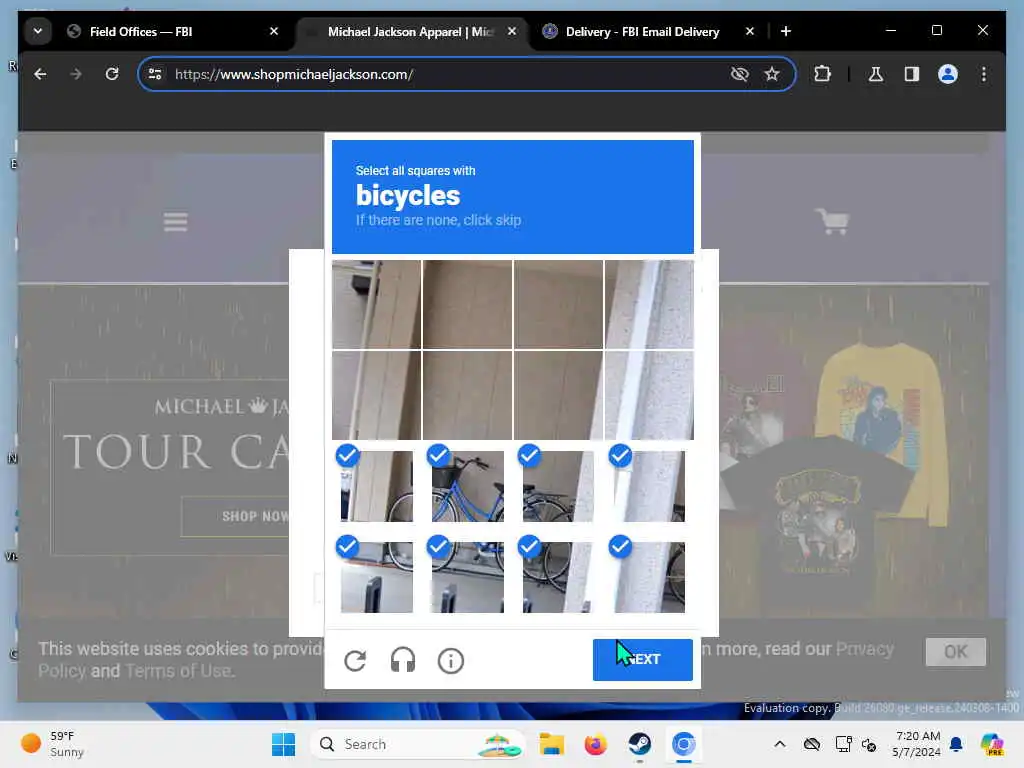Uncheck the tile with the blue bicycle basket
This screenshot has width=1024, height=768.
467,485
